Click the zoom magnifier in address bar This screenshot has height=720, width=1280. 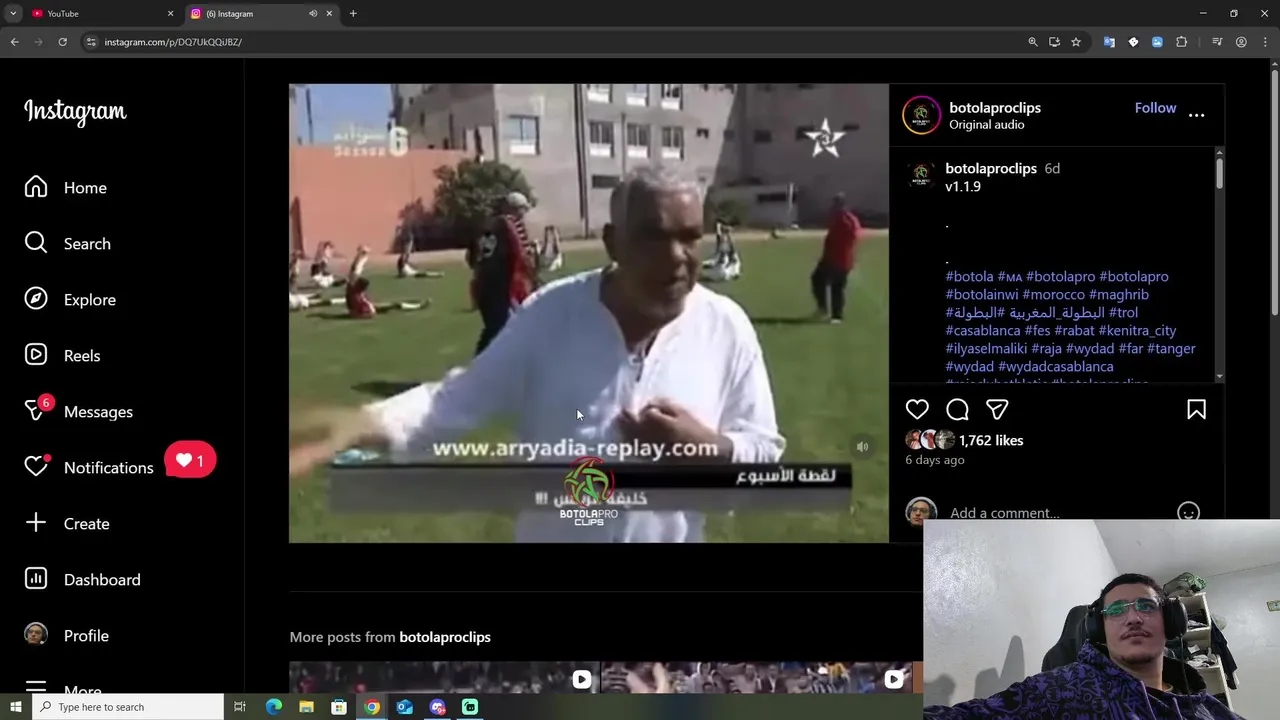pos(1033,42)
